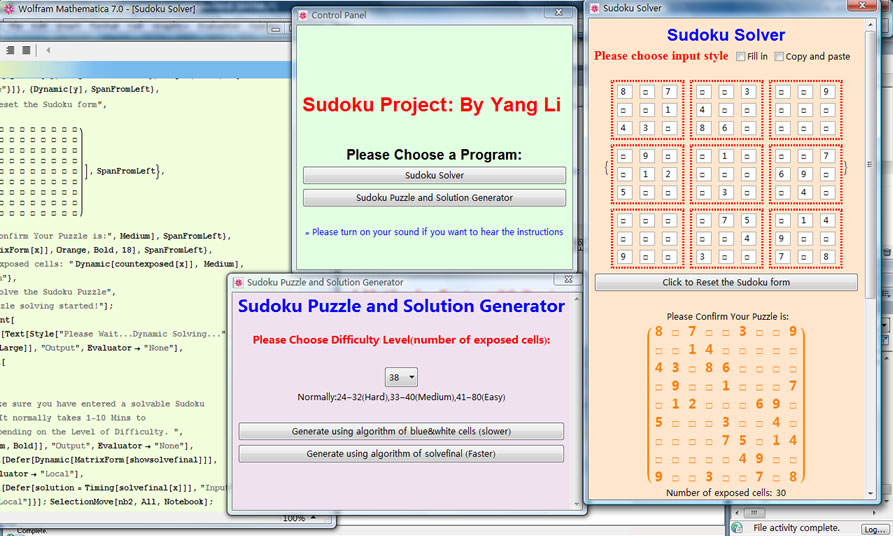The height and width of the screenshot is (536, 893).
Task: Close the Sudoku Puzzle and Solution Generator window
Action: click(x=568, y=279)
